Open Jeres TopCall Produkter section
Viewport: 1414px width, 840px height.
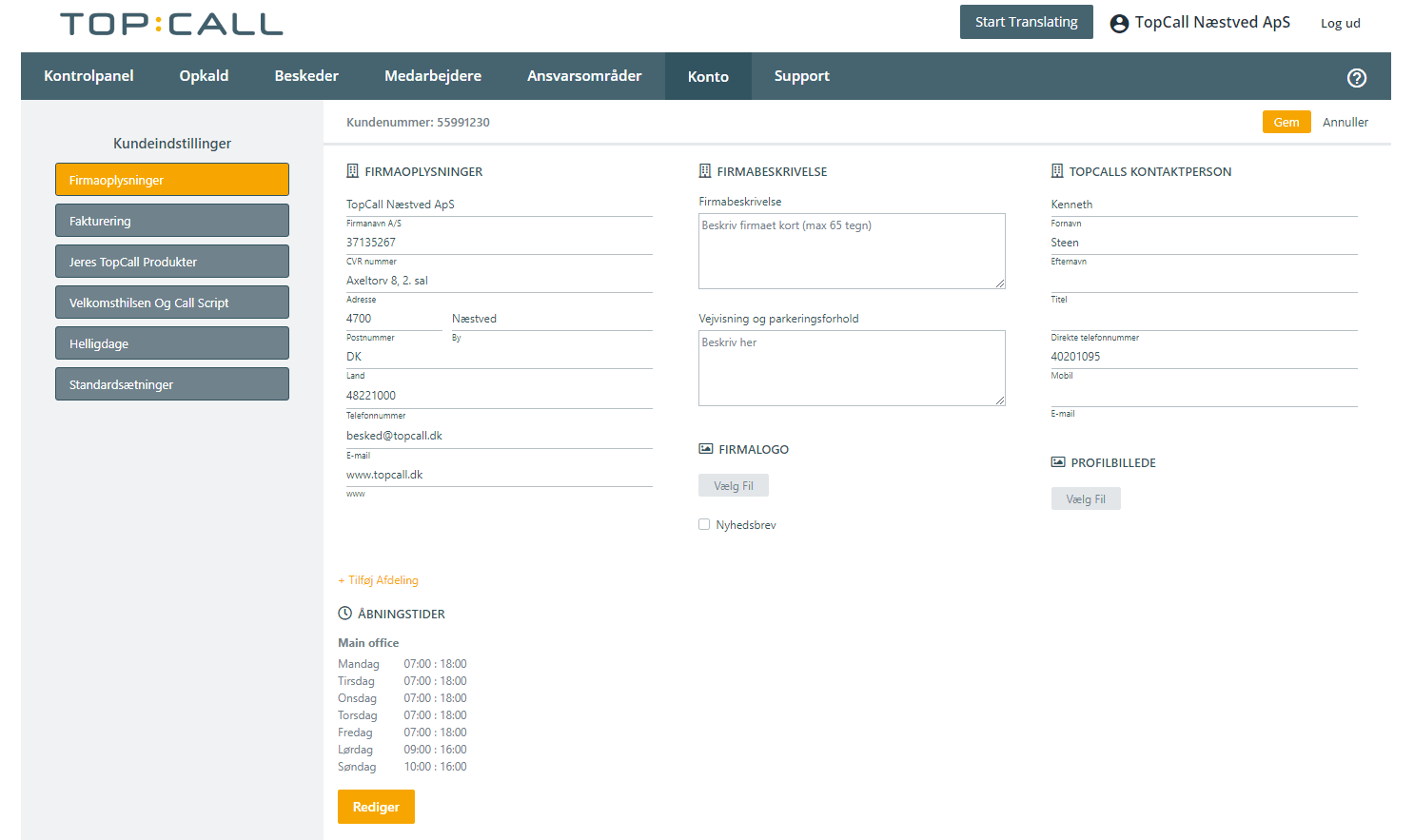(172, 262)
